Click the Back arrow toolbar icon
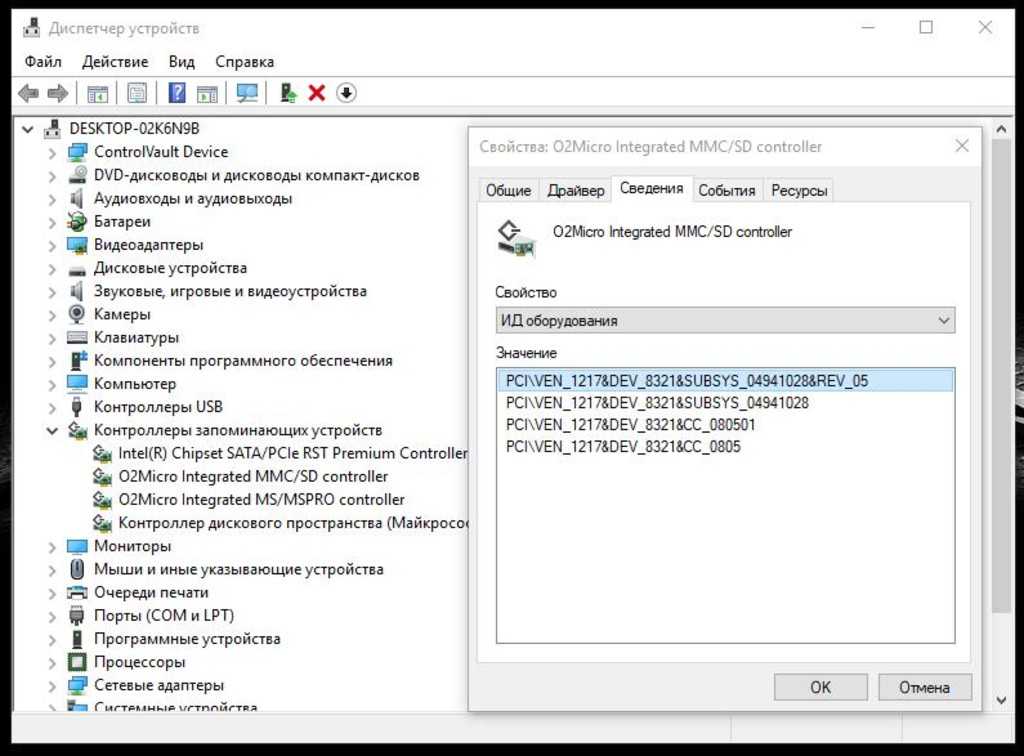1024x756 pixels. pyautogui.click(x=28, y=93)
